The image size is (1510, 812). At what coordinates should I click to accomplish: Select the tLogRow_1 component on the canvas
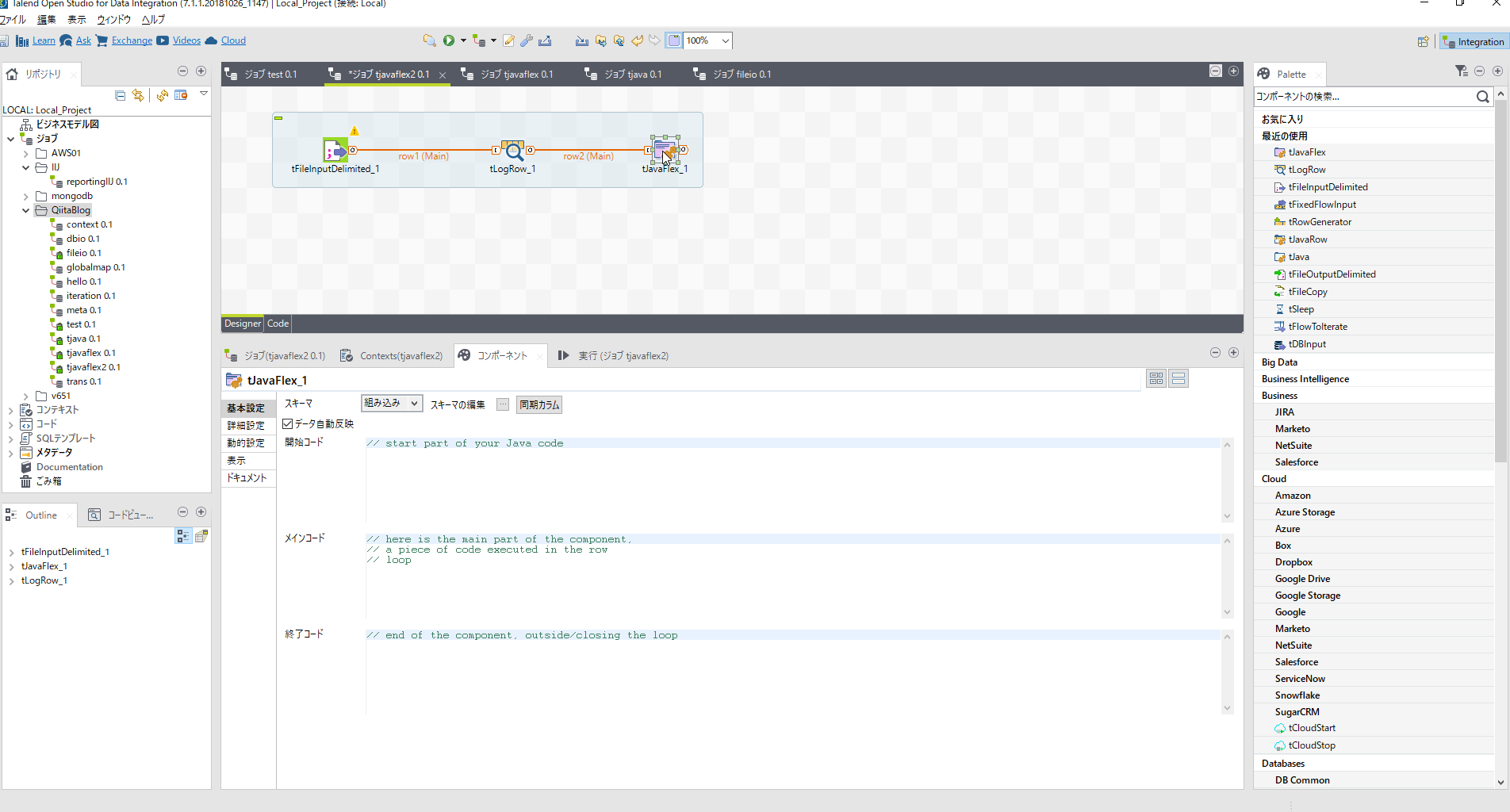pyautogui.click(x=512, y=150)
